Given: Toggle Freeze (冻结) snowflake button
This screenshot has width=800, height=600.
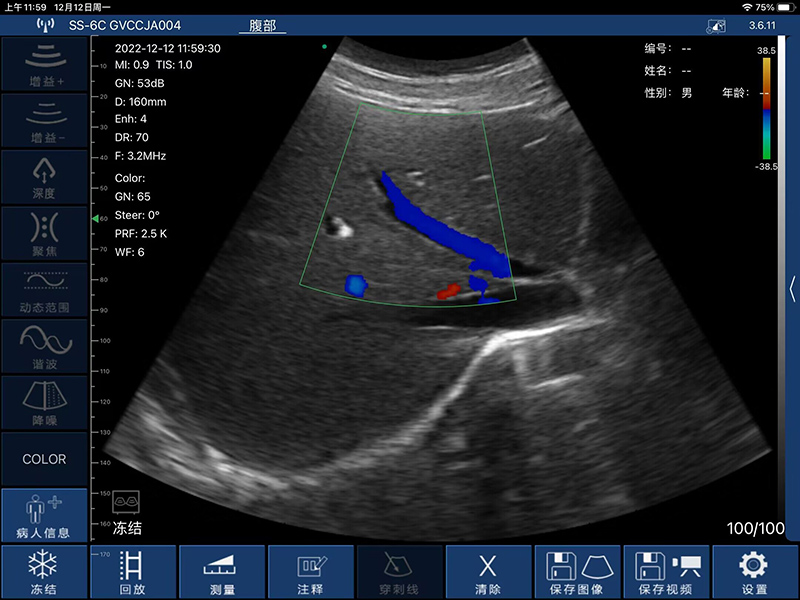Looking at the screenshot, I should 44,572.
